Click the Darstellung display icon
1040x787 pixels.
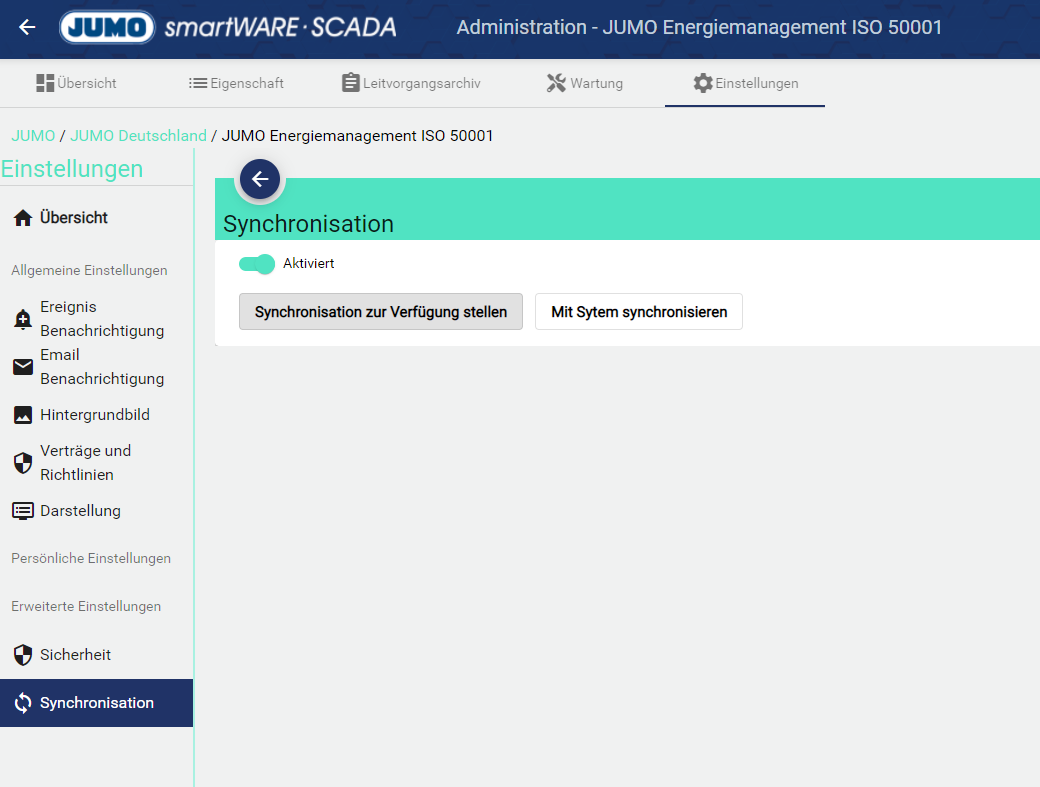(22, 511)
